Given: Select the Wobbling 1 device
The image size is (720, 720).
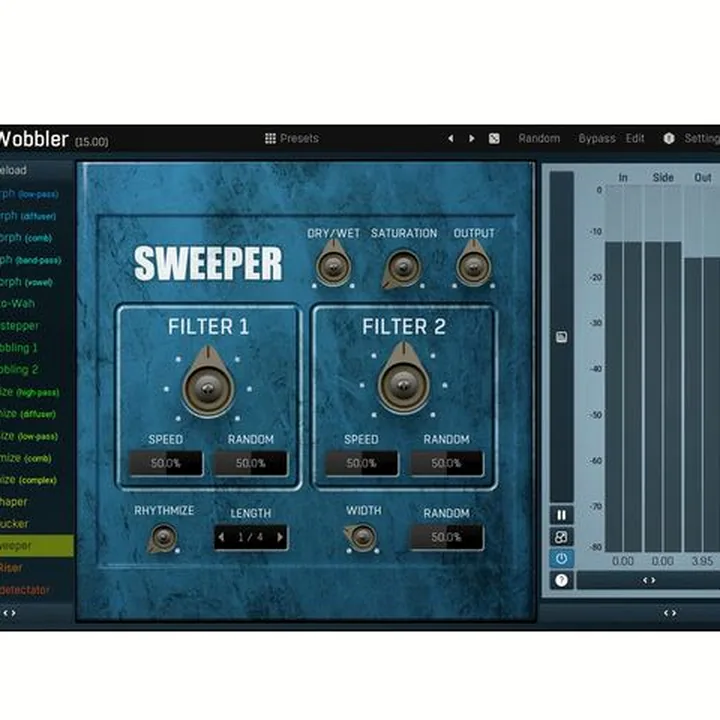Looking at the screenshot, I should pyautogui.click(x=37, y=348).
